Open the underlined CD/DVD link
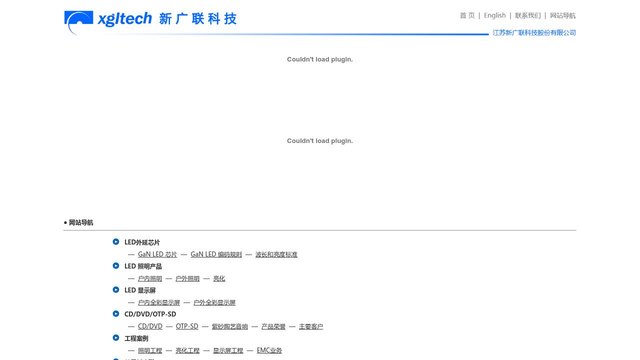The image size is (640, 360). point(150,326)
